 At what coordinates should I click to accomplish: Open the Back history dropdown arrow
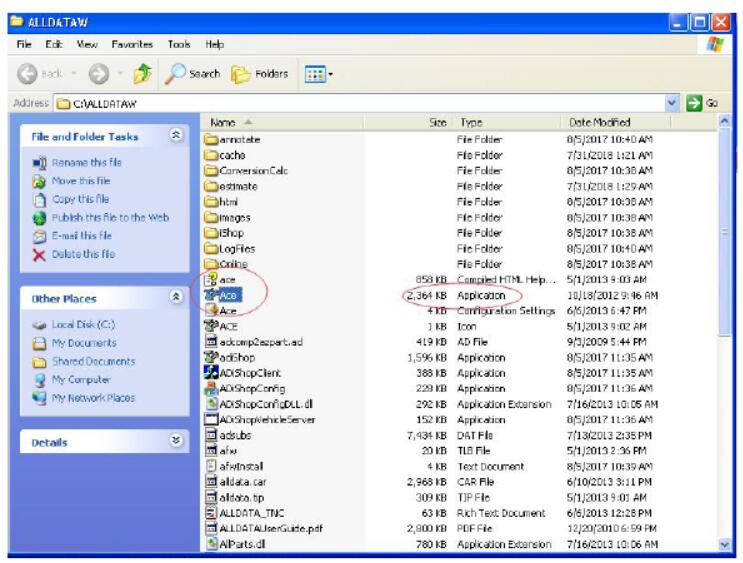73,74
